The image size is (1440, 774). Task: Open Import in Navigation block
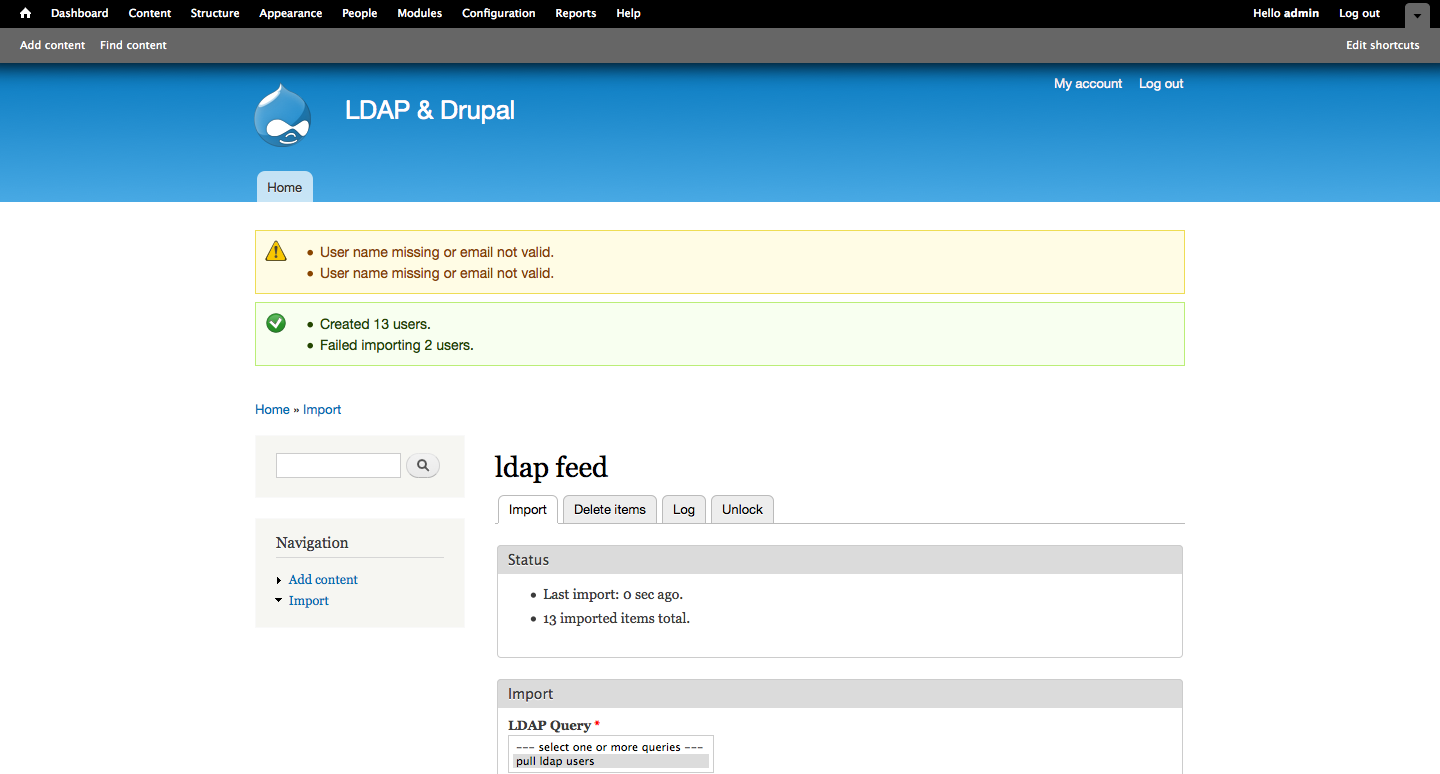[309, 601]
